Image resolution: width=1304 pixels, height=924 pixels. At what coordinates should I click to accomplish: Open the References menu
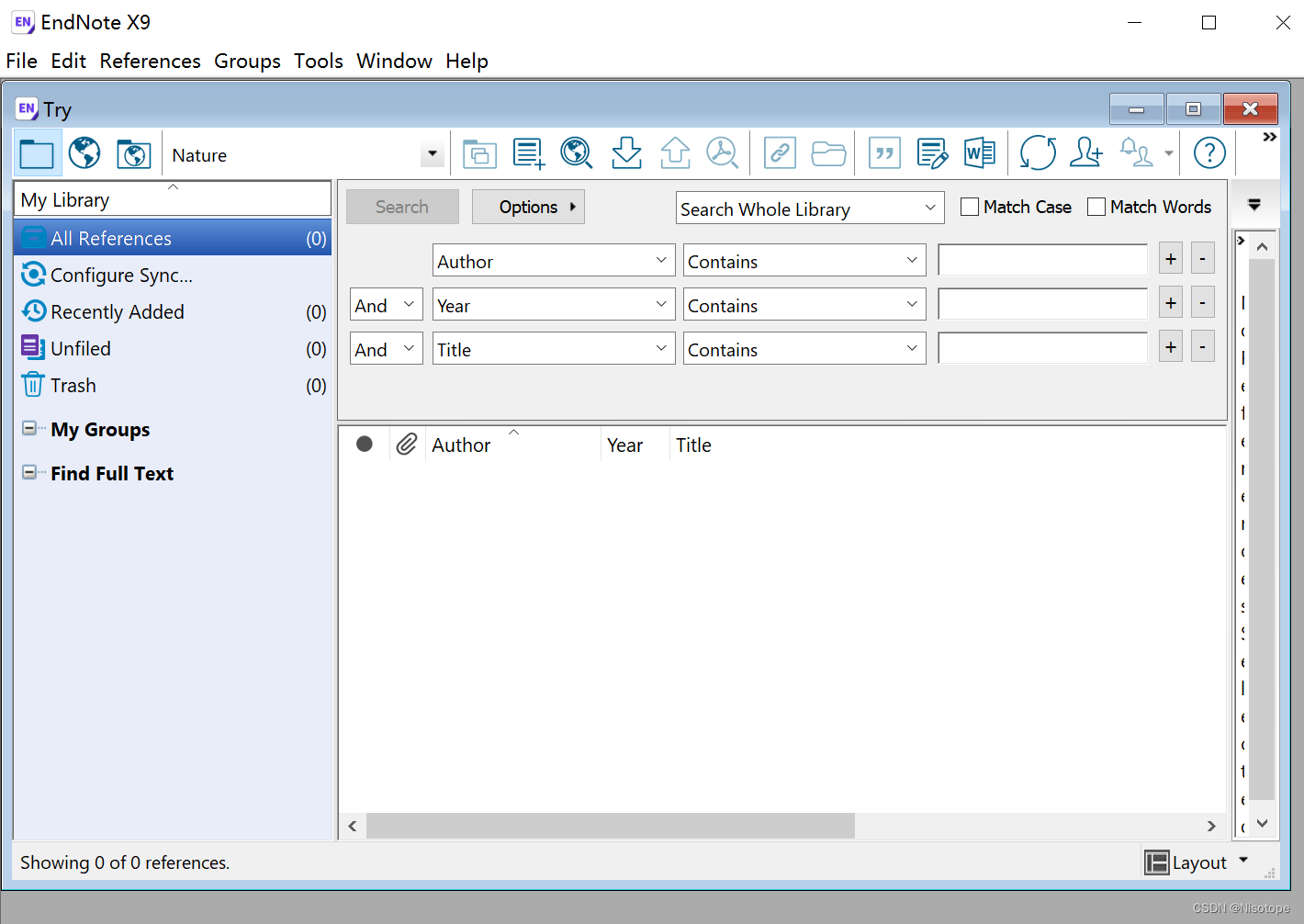pyautogui.click(x=150, y=61)
